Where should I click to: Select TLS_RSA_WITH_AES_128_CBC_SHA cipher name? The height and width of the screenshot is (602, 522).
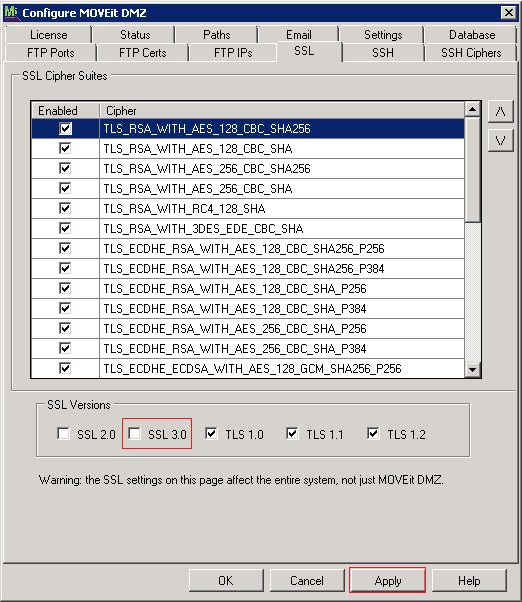coord(198,149)
